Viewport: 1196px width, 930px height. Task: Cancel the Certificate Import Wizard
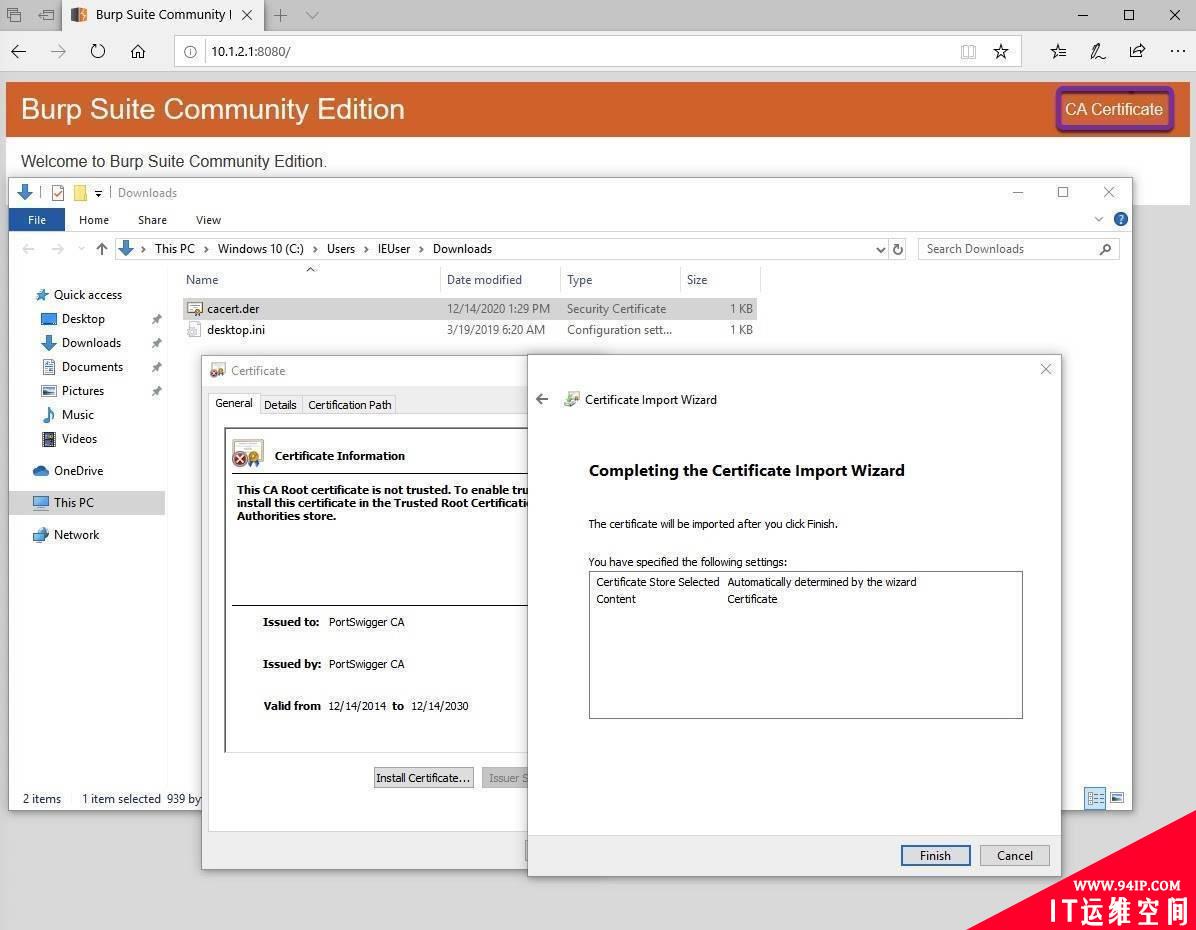pyautogui.click(x=1014, y=855)
